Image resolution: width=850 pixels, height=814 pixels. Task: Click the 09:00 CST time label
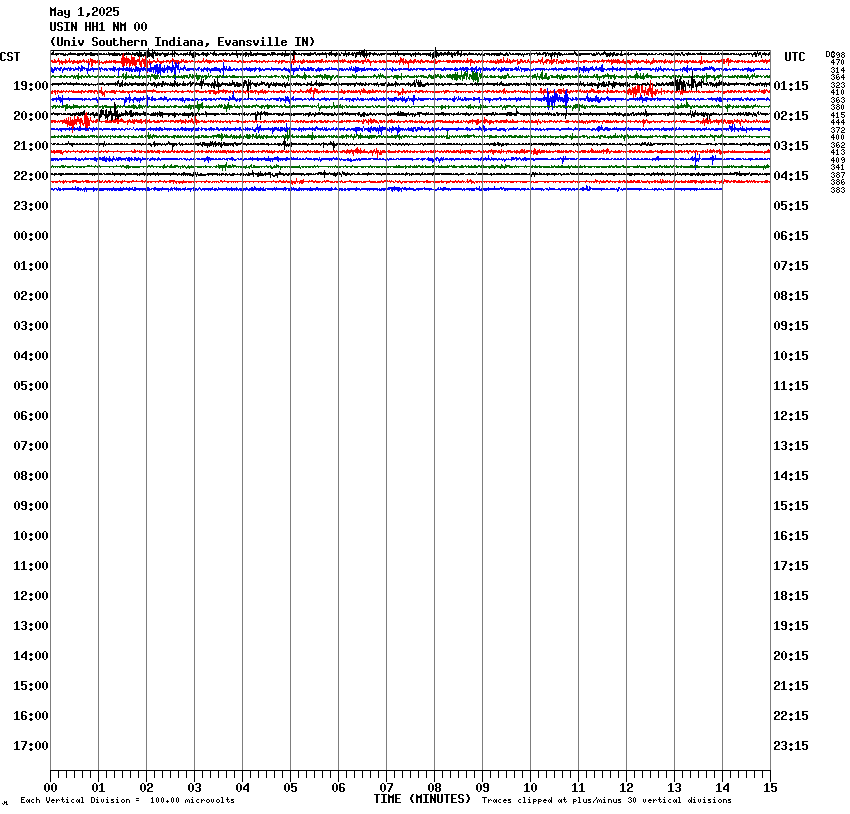[31, 506]
